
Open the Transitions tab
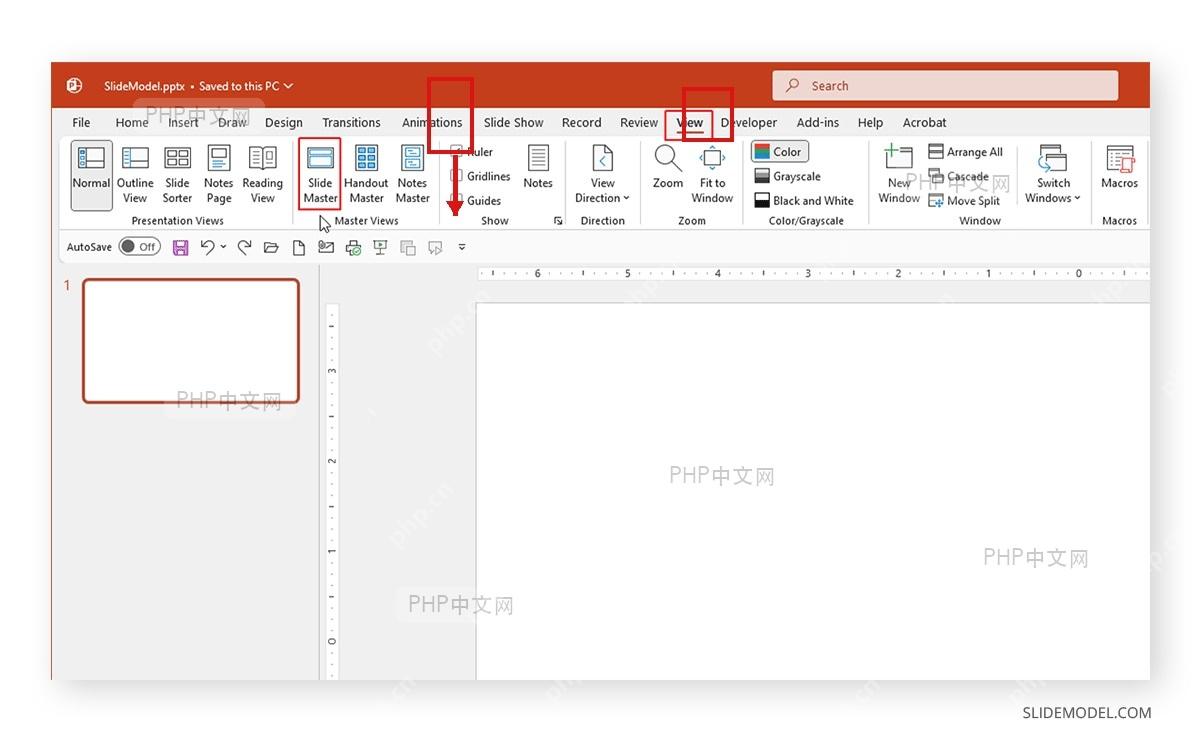[x=351, y=123]
